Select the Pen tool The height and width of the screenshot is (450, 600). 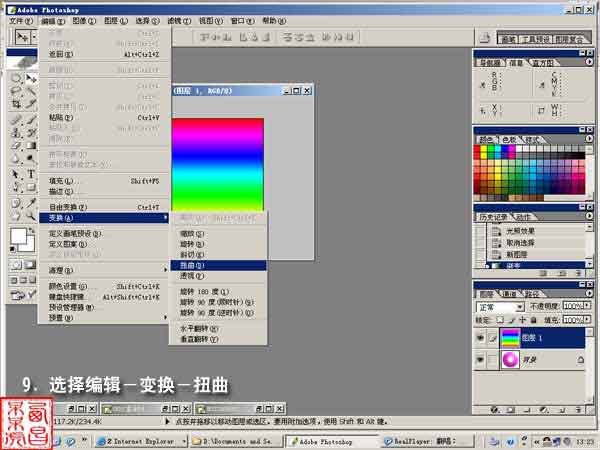(16, 187)
